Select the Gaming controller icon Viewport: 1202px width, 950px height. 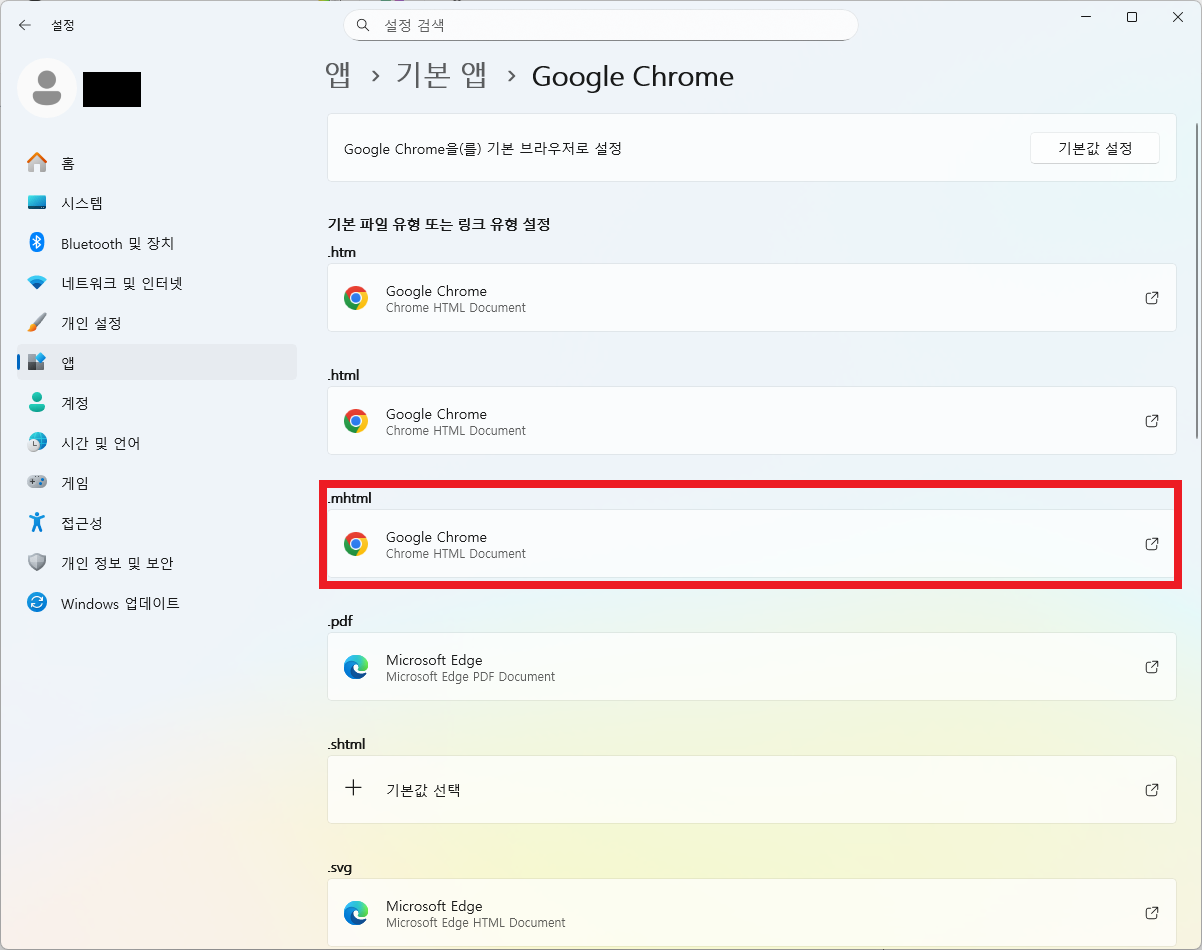pos(37,483)
